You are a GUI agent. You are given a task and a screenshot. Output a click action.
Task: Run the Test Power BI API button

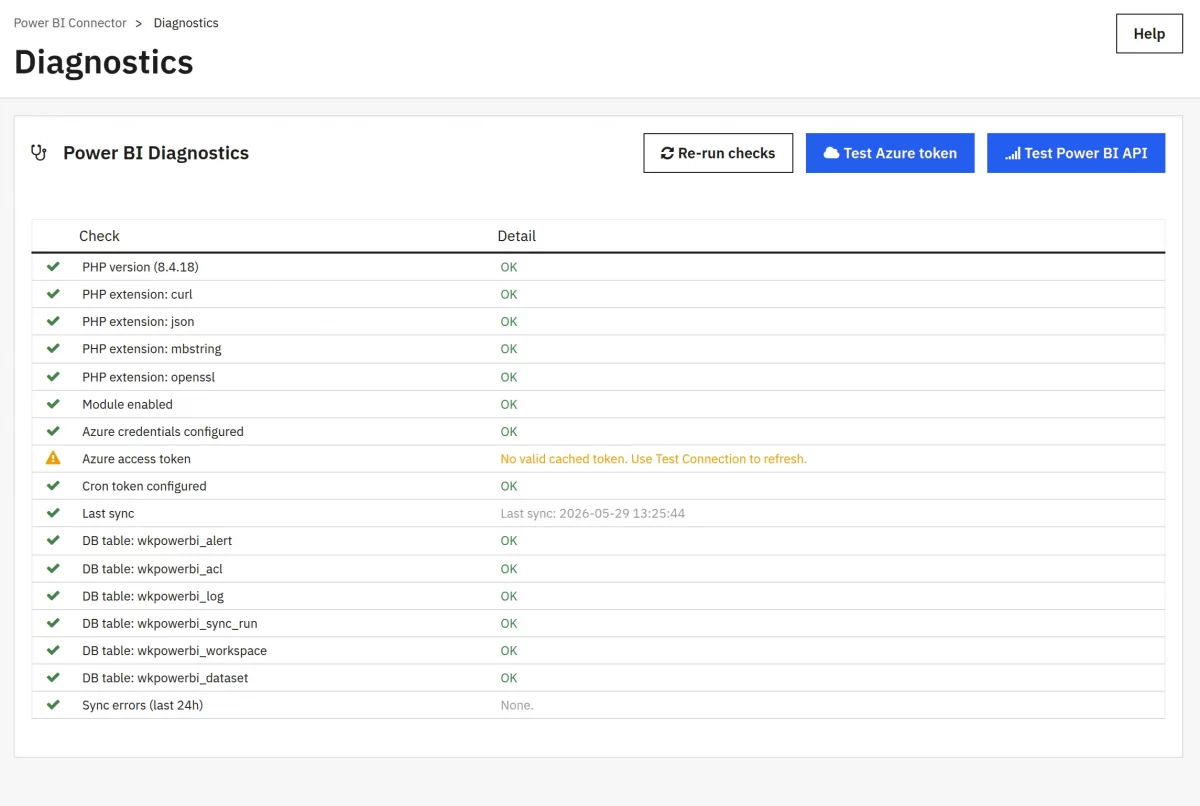pyautogui.click(x=1076, y=153)
